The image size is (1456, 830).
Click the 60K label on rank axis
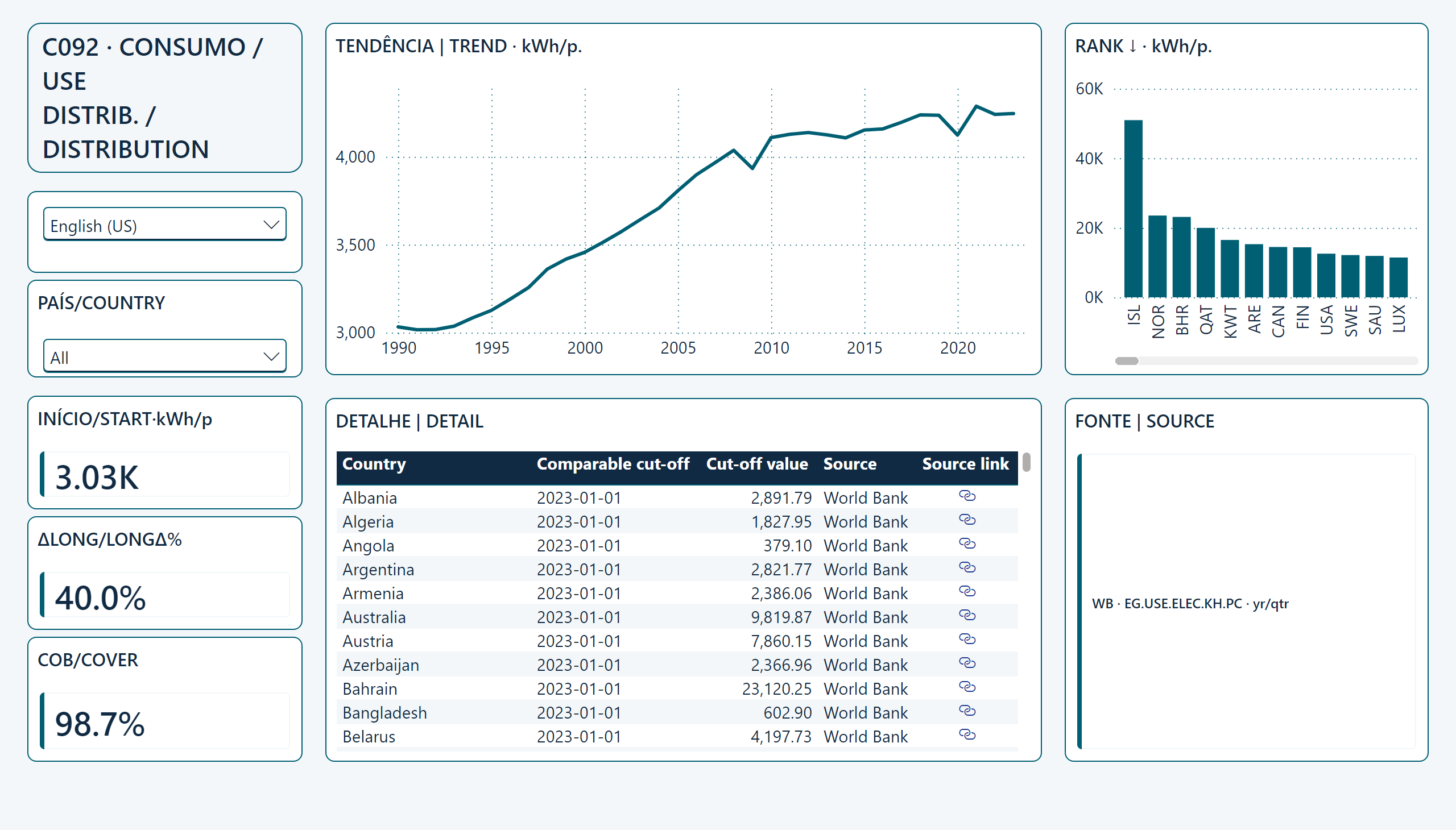[1089, 89]
